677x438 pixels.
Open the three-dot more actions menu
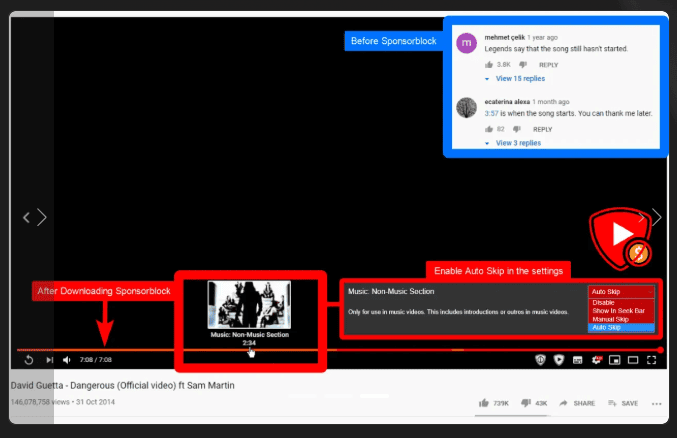click(x=657, y=403)
